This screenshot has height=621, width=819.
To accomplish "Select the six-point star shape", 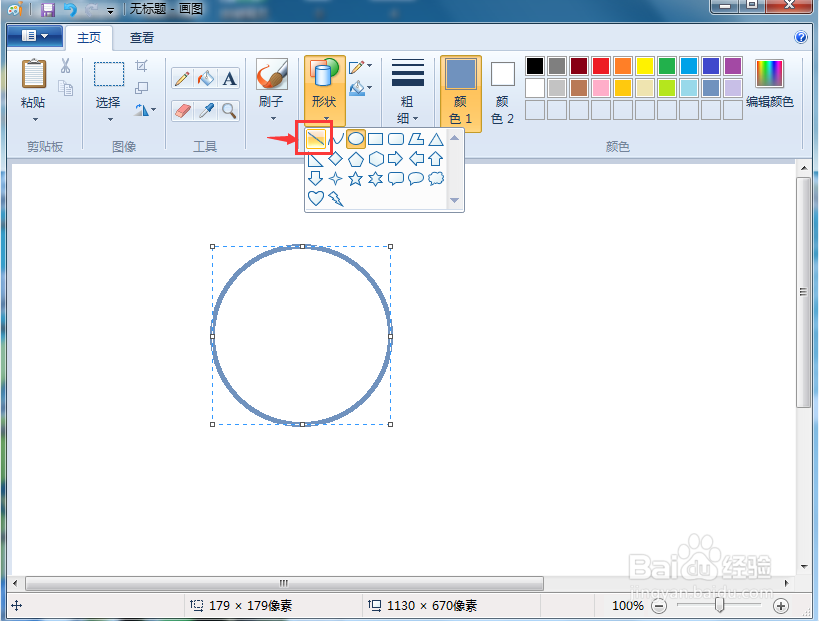I will [376, 179].
